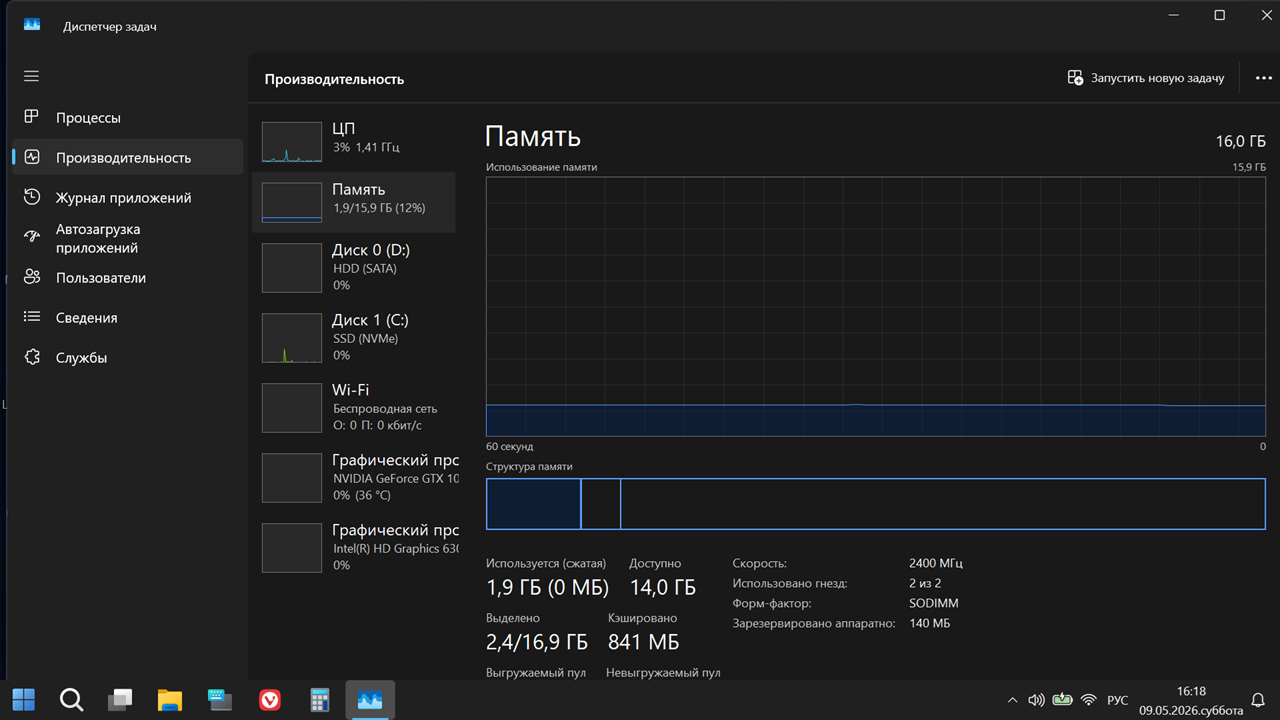This screenshot has width=1280, height=720.
Task: Open Автозагрузка приложений section
Action: 127,238
